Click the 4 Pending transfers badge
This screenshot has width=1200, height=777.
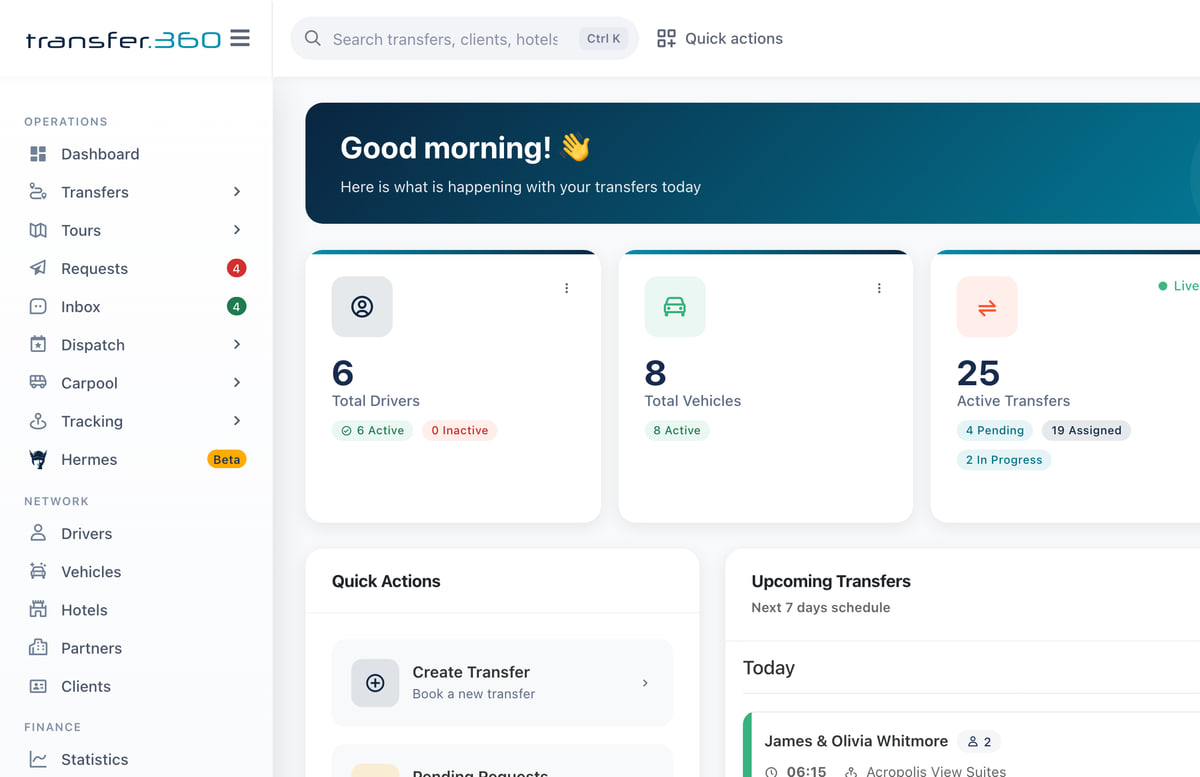coord(994,430)
